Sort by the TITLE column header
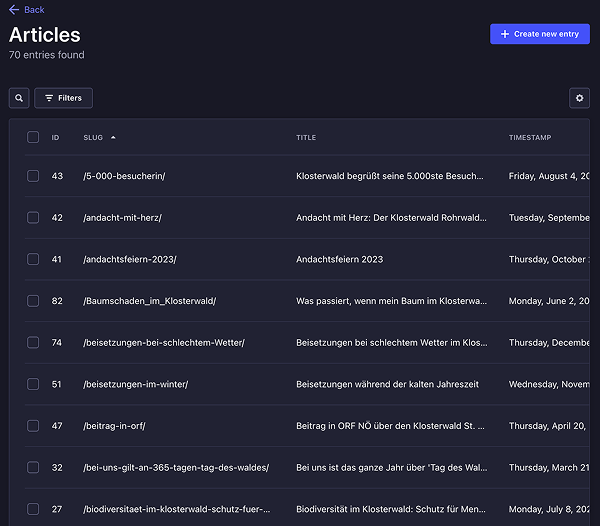The width and height of the screenshot is (600, 526). [306, 137]
